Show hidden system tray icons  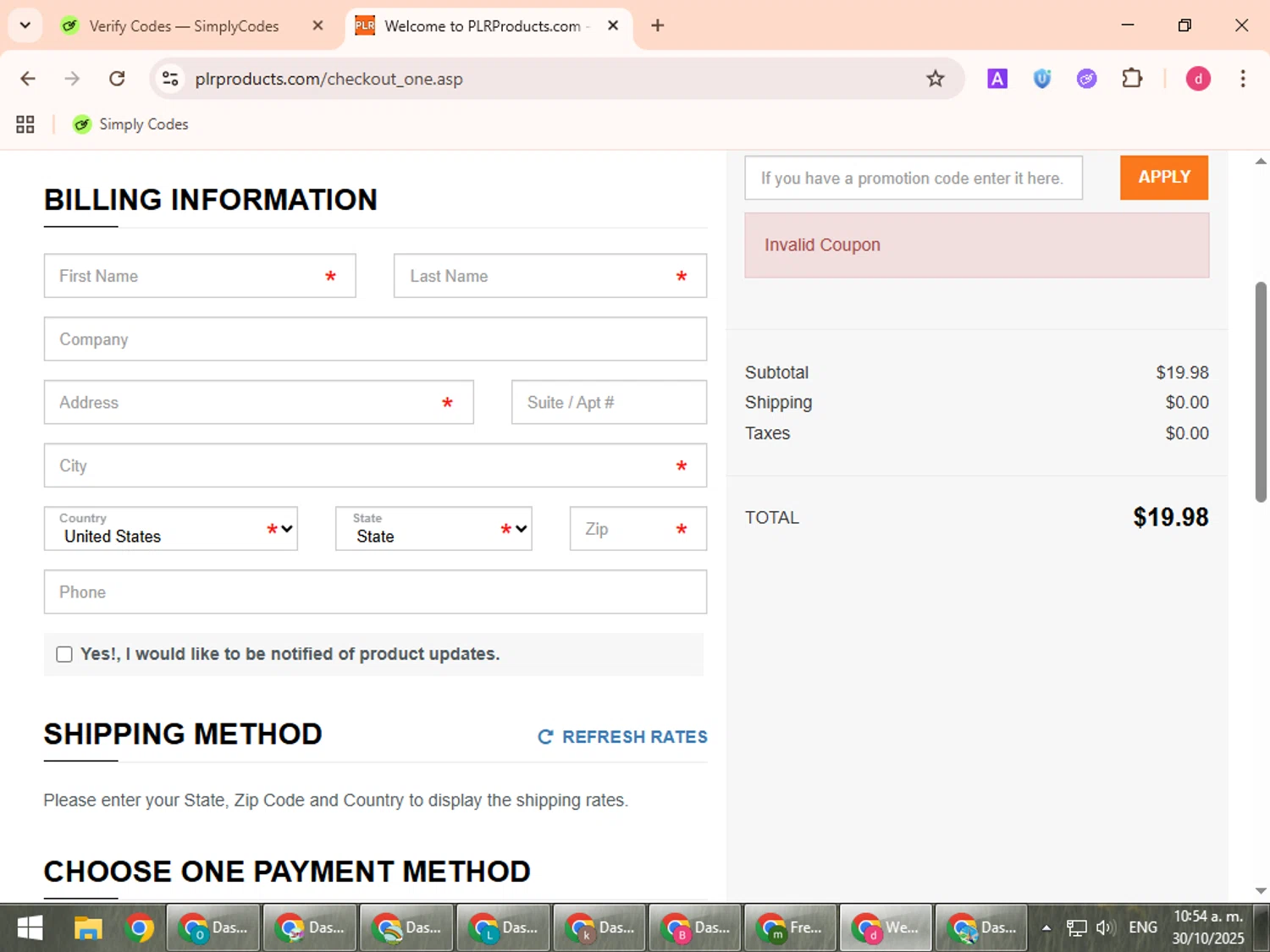(1046, 928)
